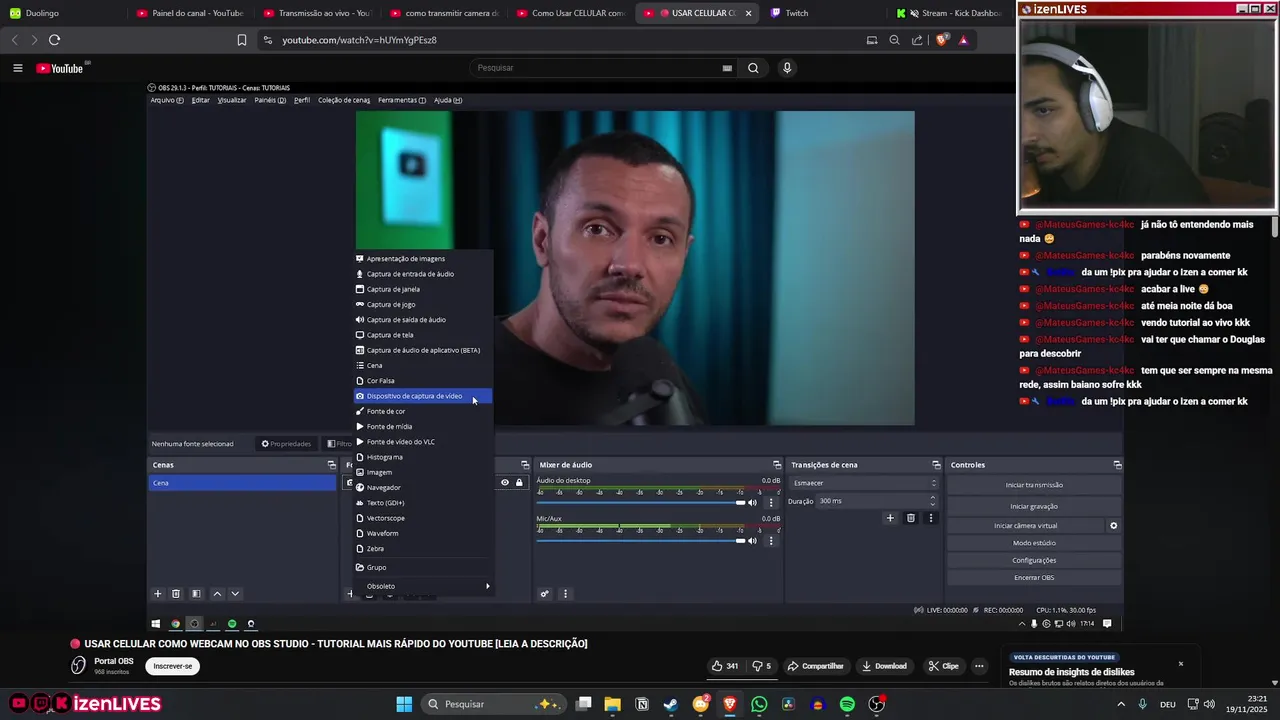Screen dimensions: 1280x720
Task: Toggle Modo estúdio in Controles
Action: (x=1034, y=543)
